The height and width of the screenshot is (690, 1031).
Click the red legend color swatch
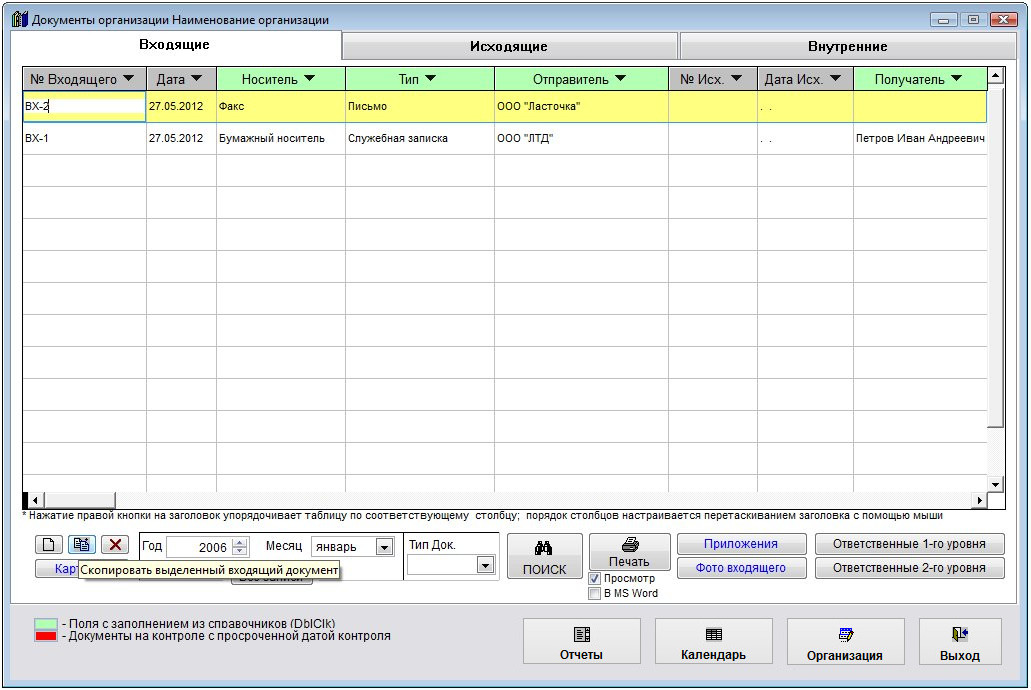tap(45, 636)
